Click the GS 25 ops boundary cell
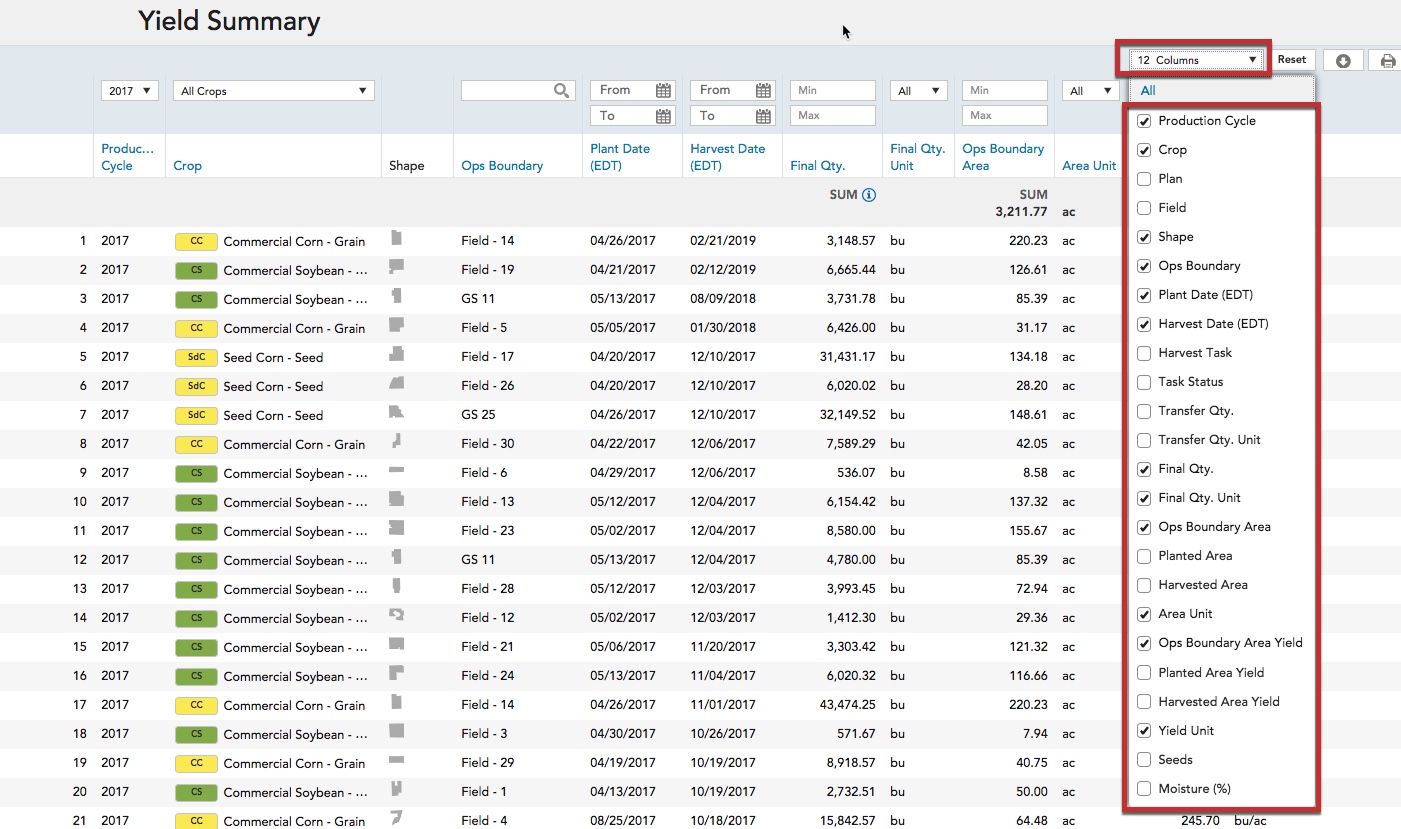This screenshot has height=829, width=1401. pyautogui.click(x=478, y=415)
